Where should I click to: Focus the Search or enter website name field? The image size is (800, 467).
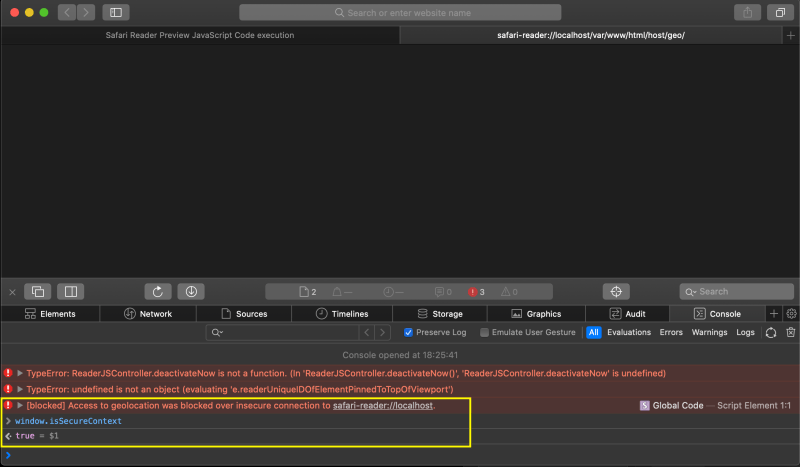(400, 12)
